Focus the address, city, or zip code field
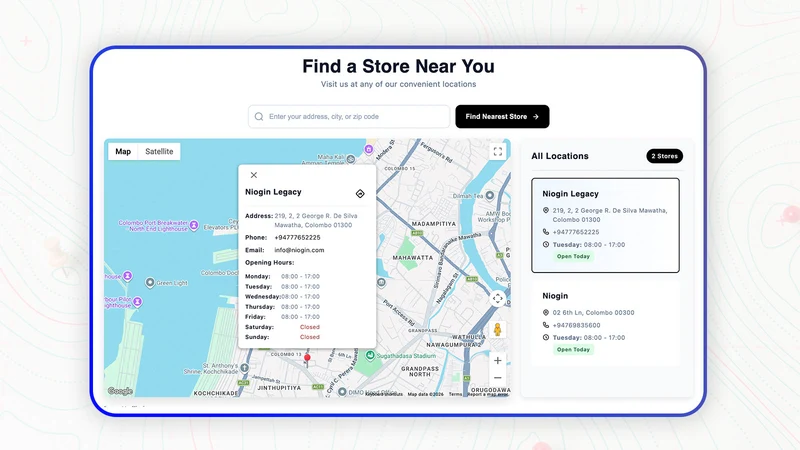 click(349, 117)
